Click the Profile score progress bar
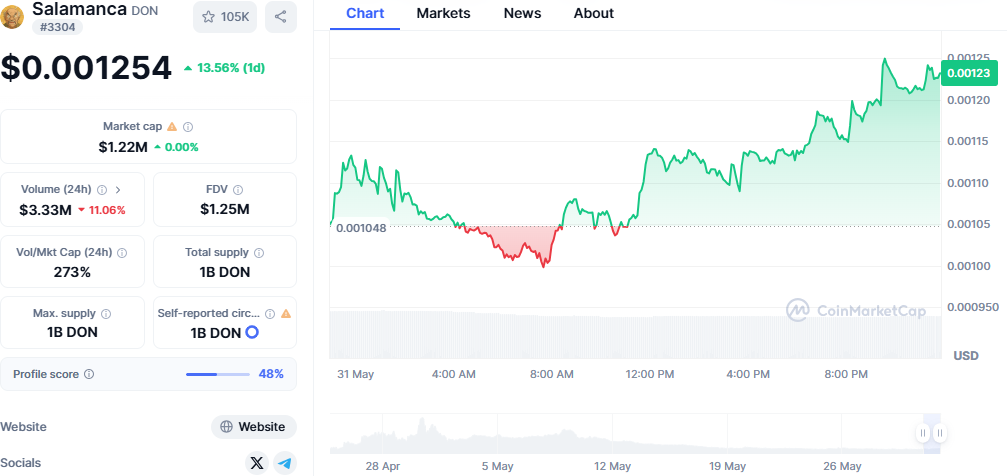Image resolution: width=1007 pixels, height=476 pixels. click(217, 374)
